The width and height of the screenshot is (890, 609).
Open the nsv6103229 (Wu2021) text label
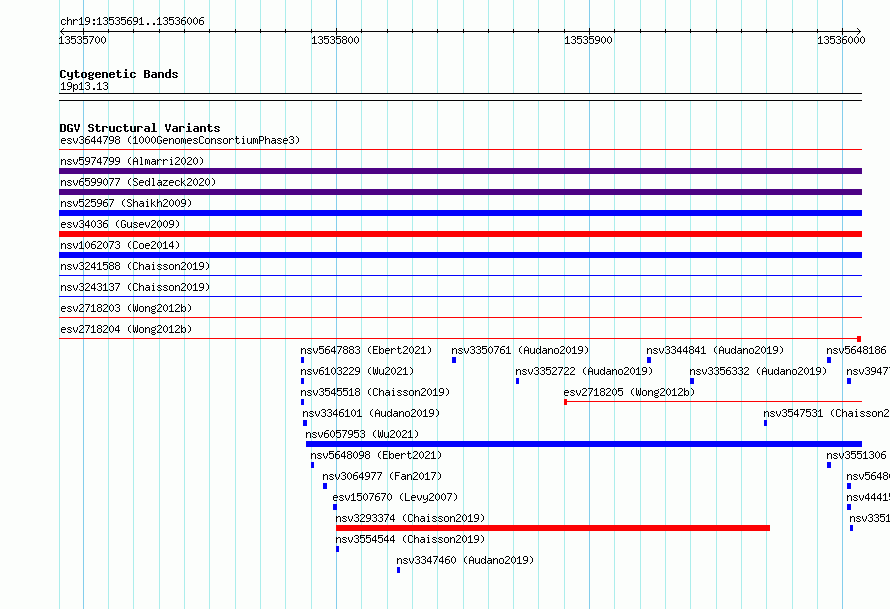pos(358,371)
